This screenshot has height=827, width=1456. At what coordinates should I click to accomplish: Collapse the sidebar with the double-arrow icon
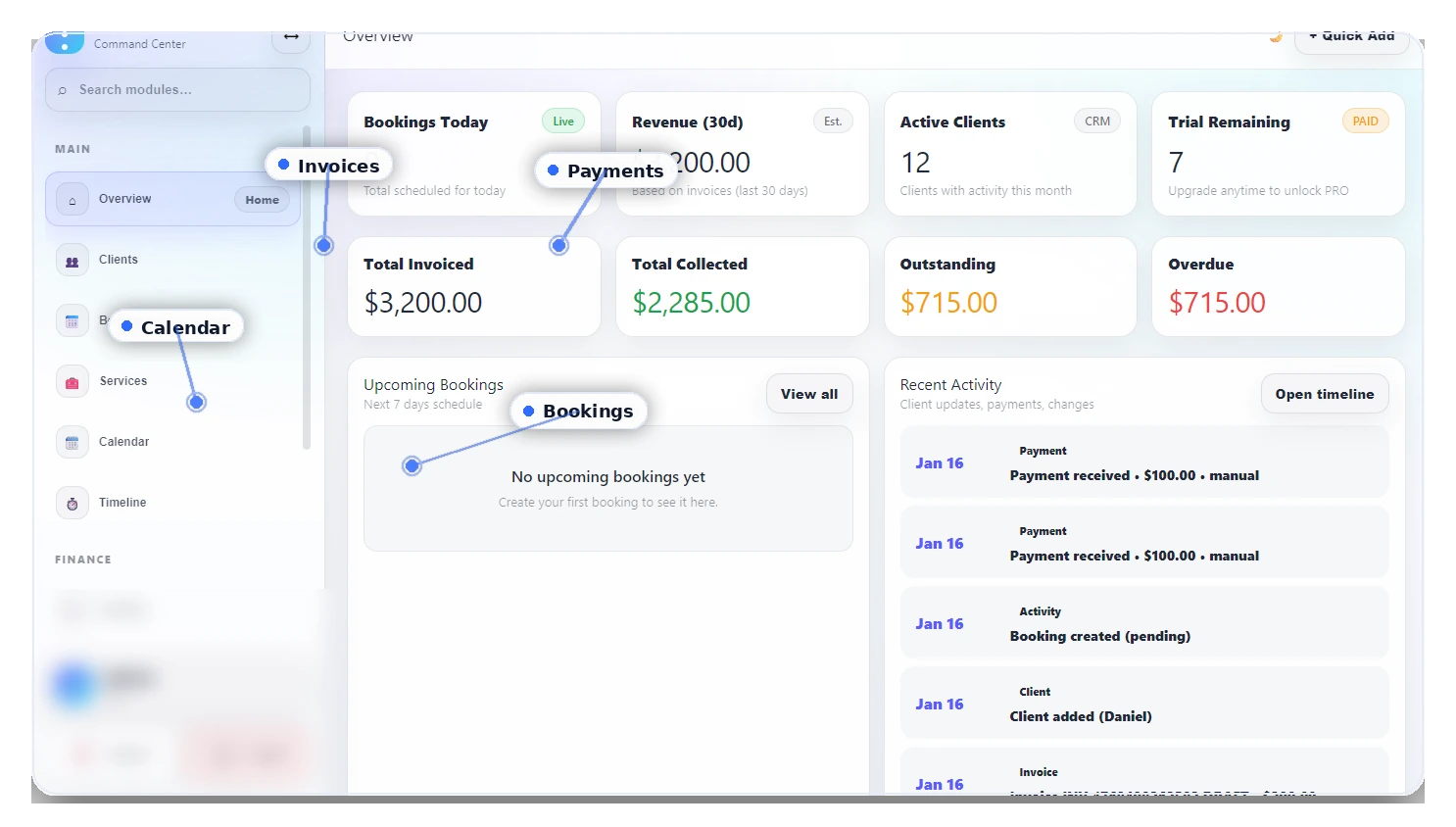tap(290, 34)
